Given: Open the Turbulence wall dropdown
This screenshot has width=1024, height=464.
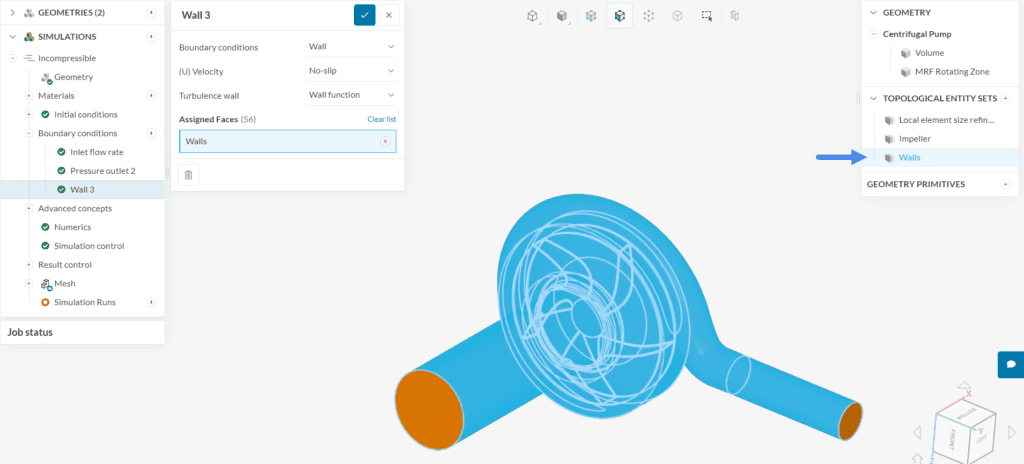Looking at the screenshot, I should pyautogui.click(x=352, y=95).
